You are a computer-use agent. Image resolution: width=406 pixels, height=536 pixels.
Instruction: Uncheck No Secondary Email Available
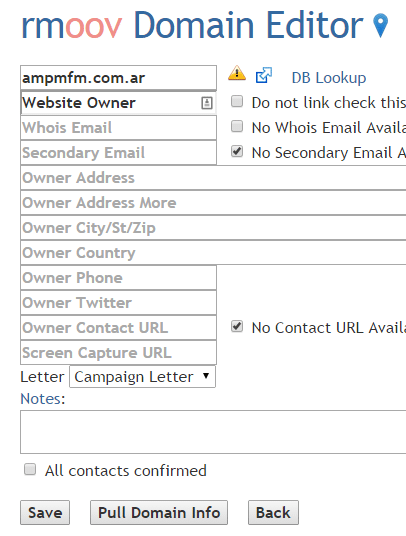click(237, 151)
